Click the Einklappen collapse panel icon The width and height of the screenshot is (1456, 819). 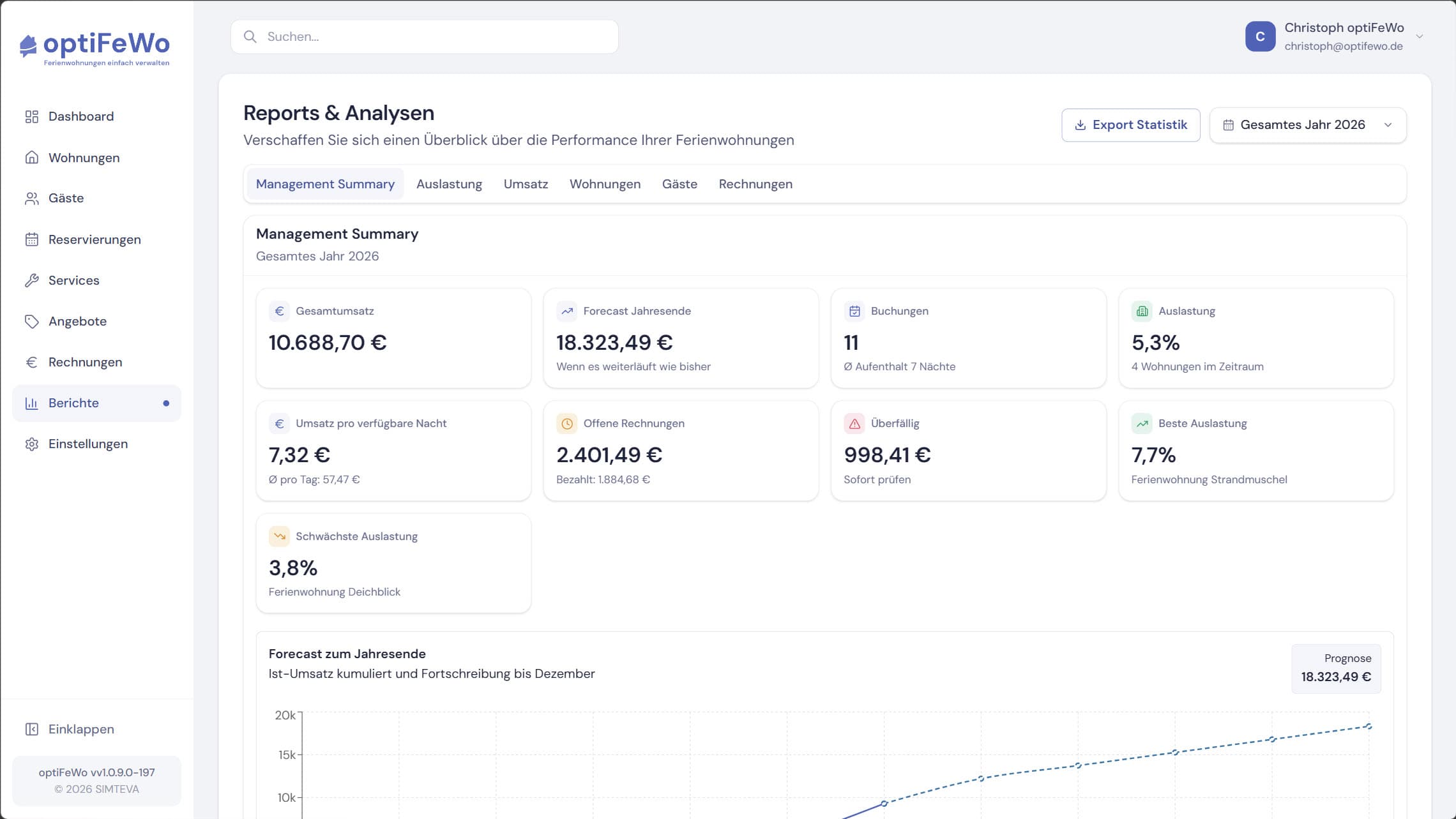32,729
